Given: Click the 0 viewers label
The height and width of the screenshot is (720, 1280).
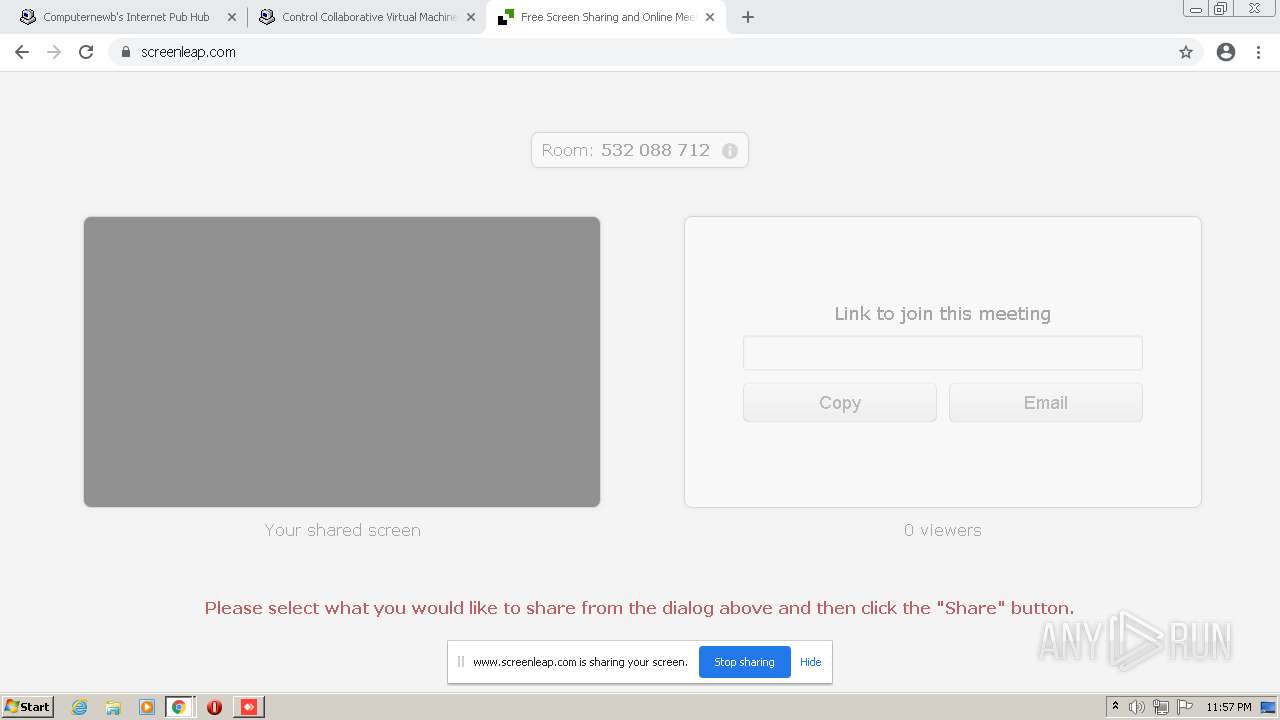Looking at the screenshot, I should (x=942, y=530).
